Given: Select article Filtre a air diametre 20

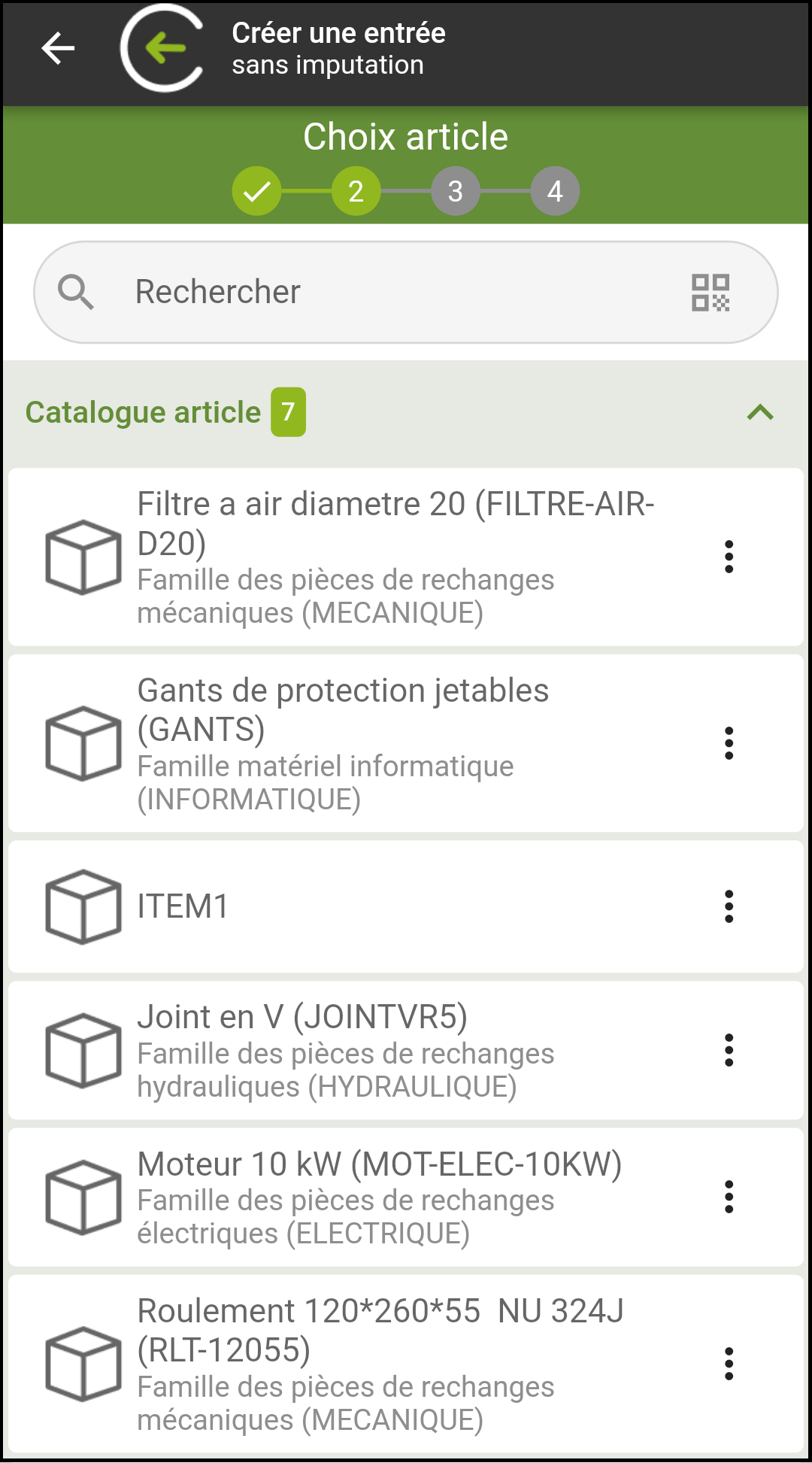Looking at the screenshot, I should [x=406, y=557].
